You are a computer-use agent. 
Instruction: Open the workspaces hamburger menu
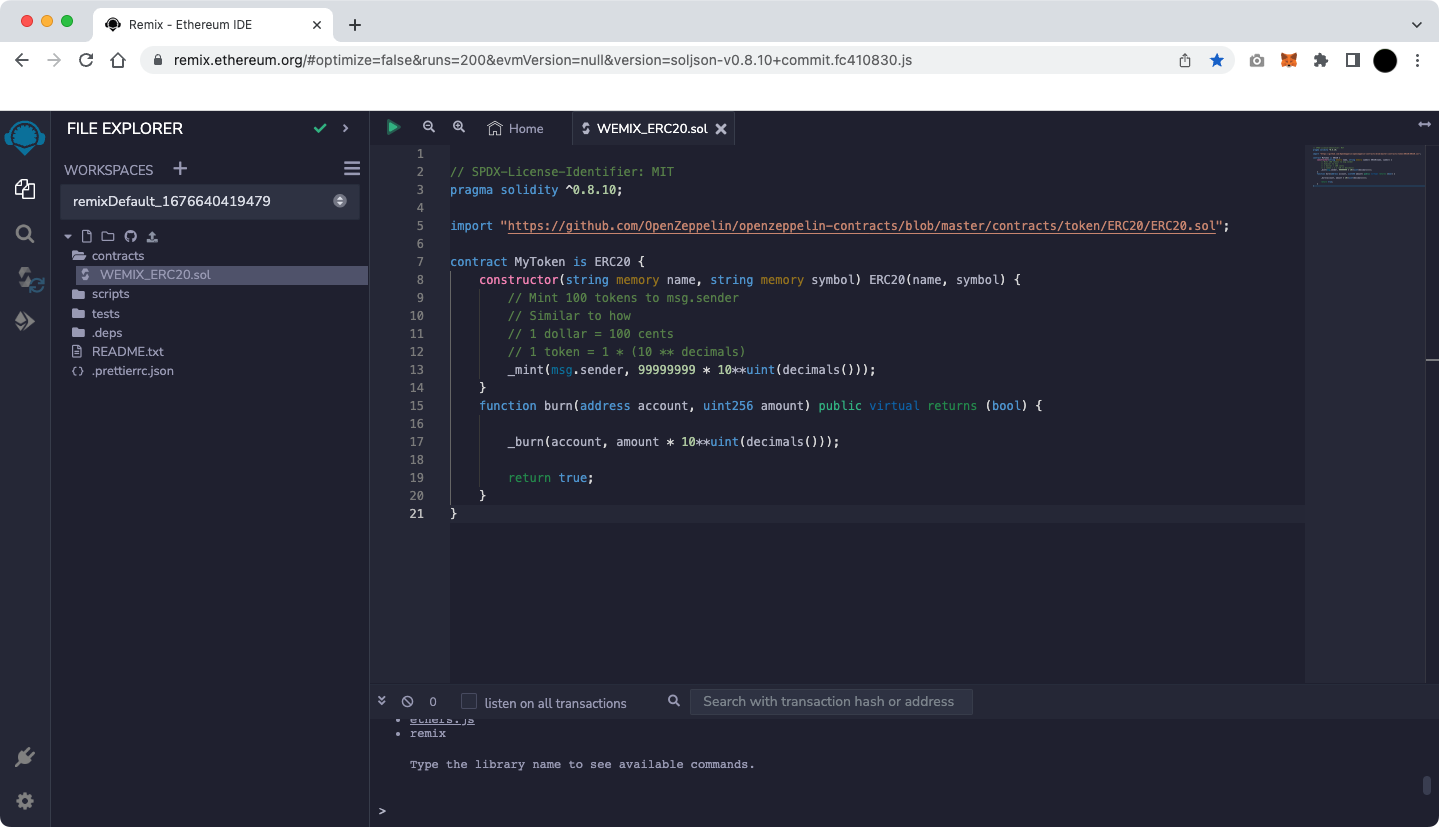(x=351, y=168)
